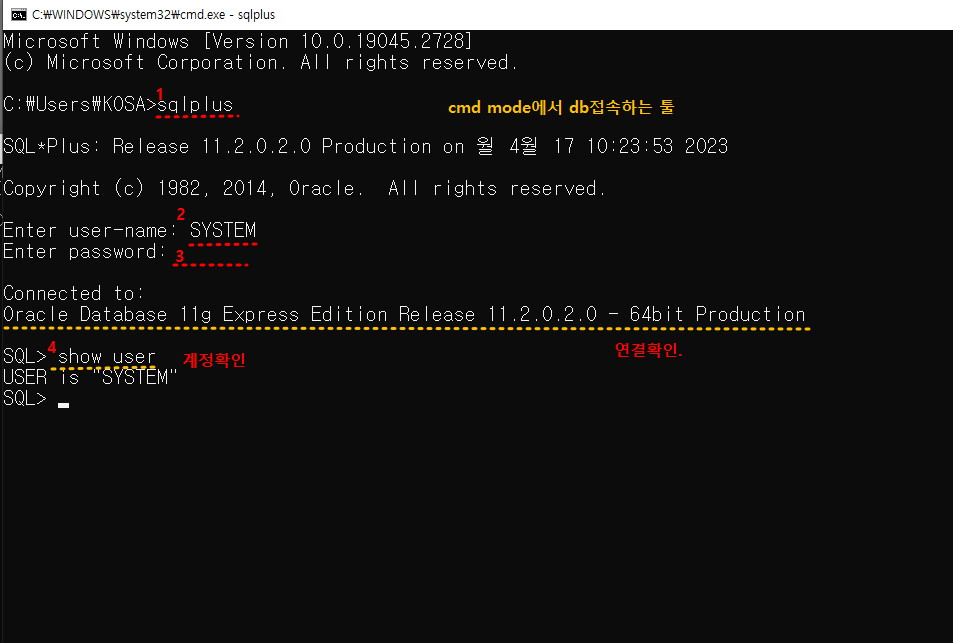Screen dimensions: 953x643
Task: Select the '(c) Microsoft Corporation. All rights reserved.' line
Action: coord(260,63)
